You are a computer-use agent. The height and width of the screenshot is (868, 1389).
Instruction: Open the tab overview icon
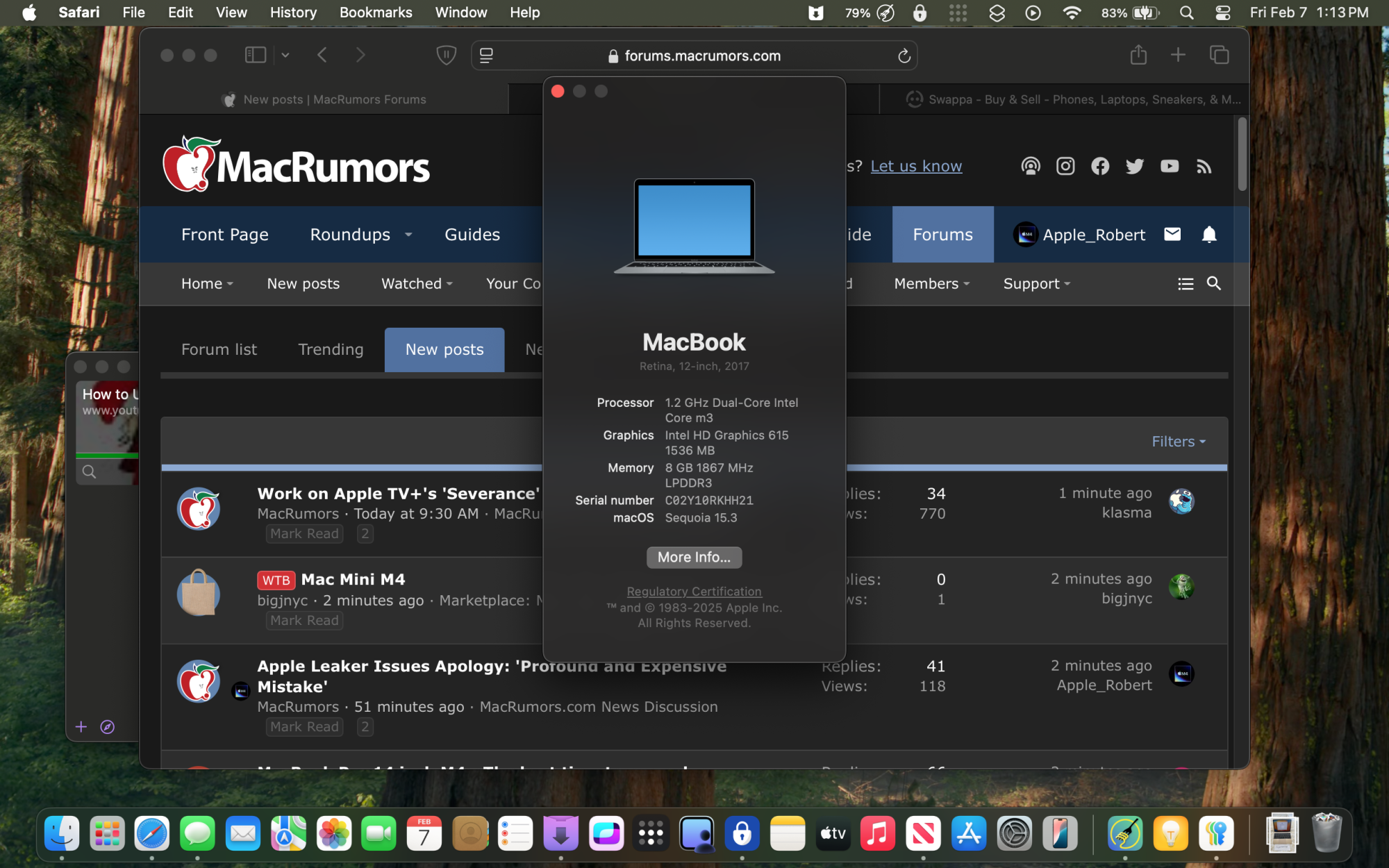pyautogui.click(x=1219, y=55)
